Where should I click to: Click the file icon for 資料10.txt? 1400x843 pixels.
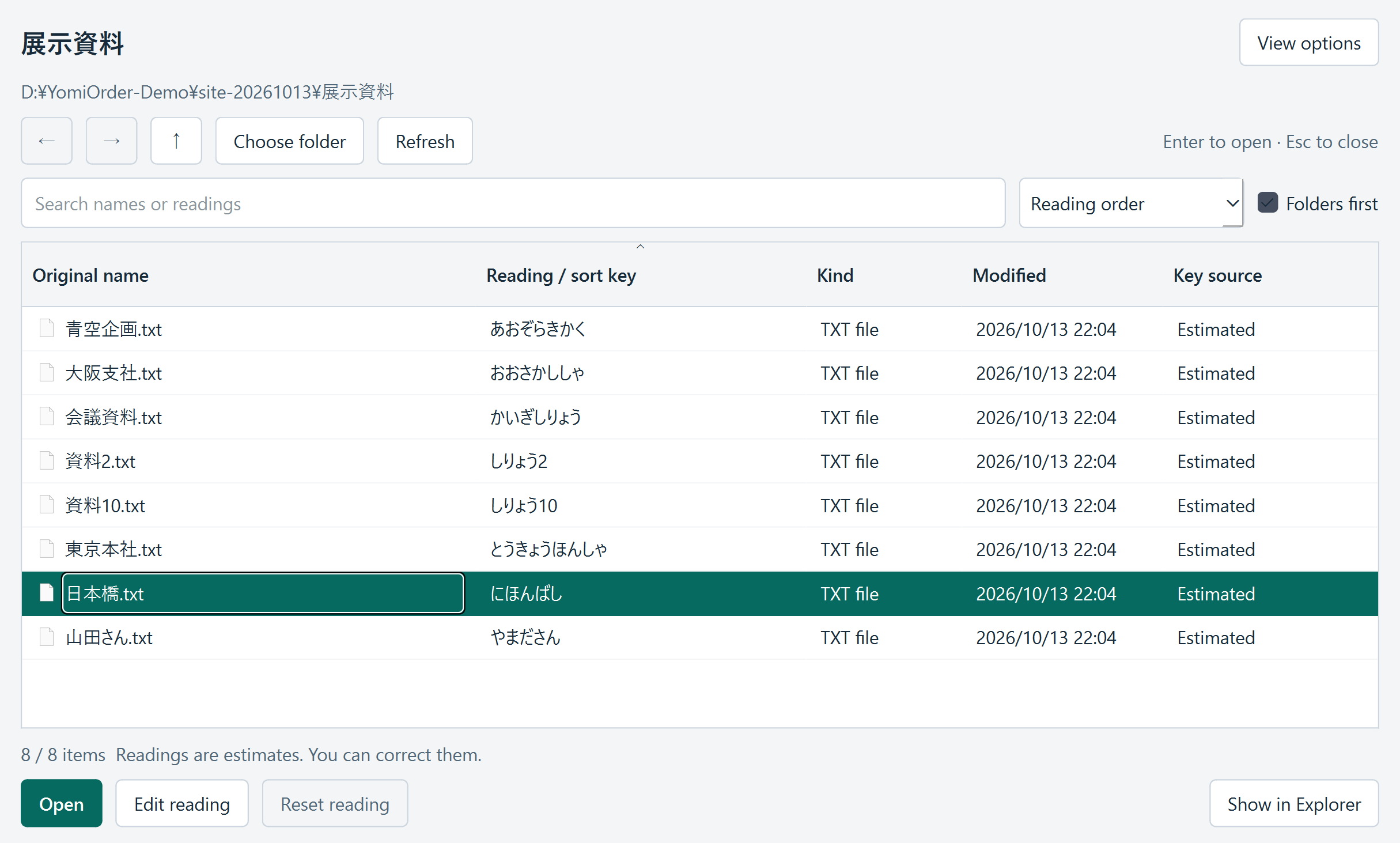(x=47, y=505)
